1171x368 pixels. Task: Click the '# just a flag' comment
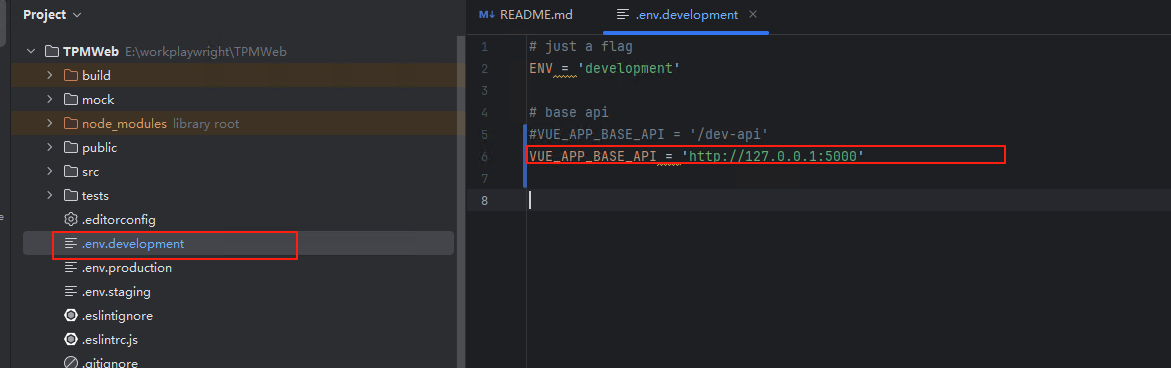(581, 46)
